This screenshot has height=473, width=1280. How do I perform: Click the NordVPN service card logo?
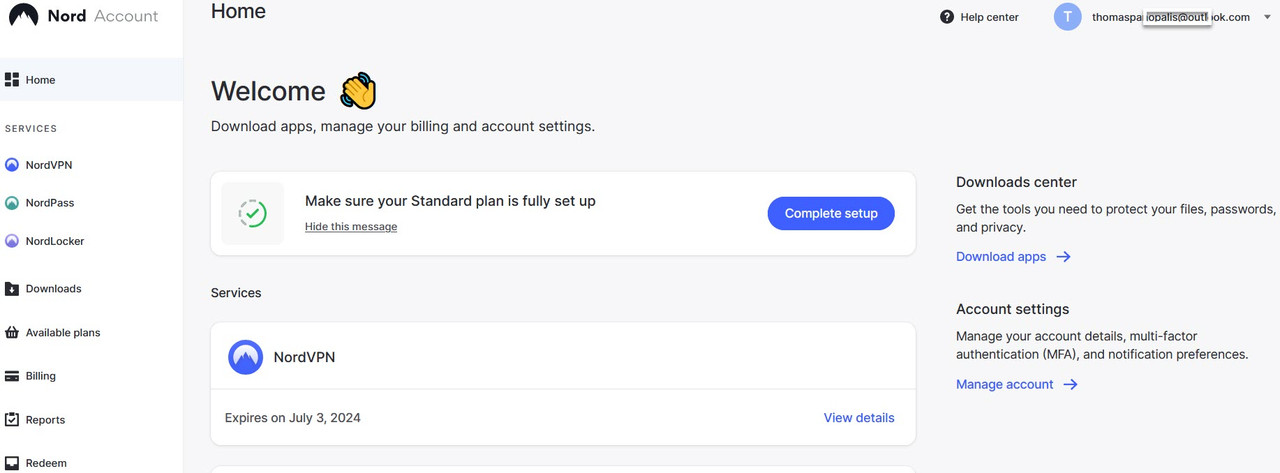coord(245,357)
